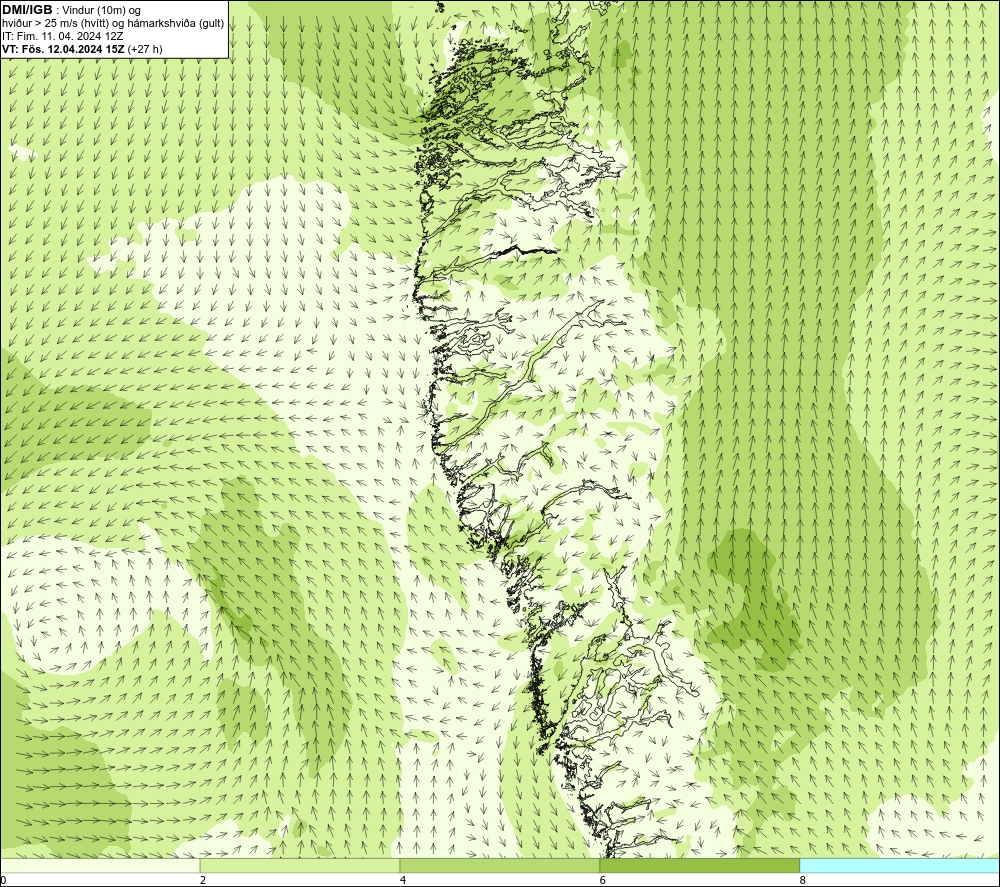The height and width of the screenshot is (887, 1000).
Task: Click the 'Vindur (10m) og' label
Action: click(103, 11)
